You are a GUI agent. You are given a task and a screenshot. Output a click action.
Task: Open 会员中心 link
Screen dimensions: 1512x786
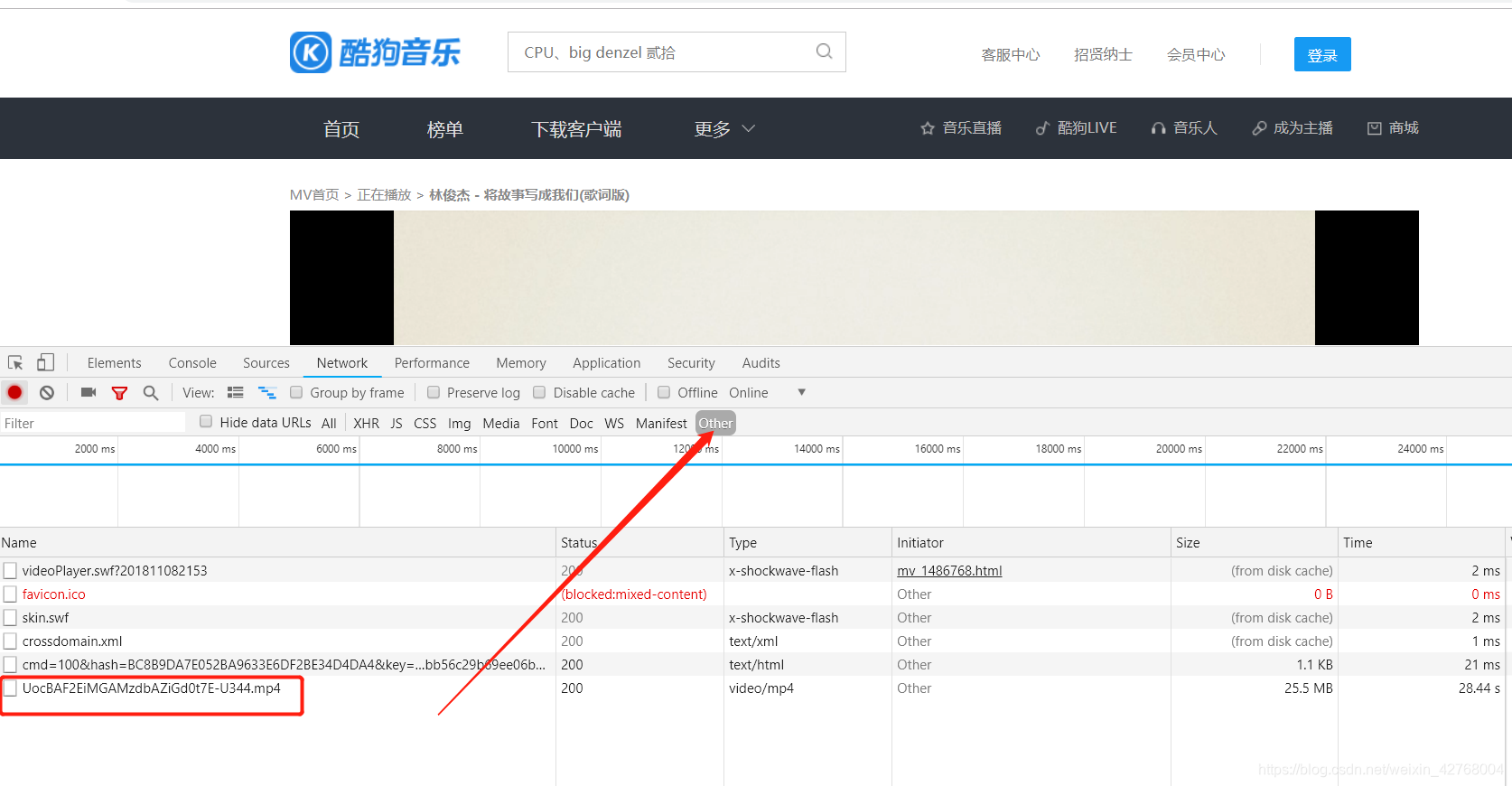pos(1196,54)
